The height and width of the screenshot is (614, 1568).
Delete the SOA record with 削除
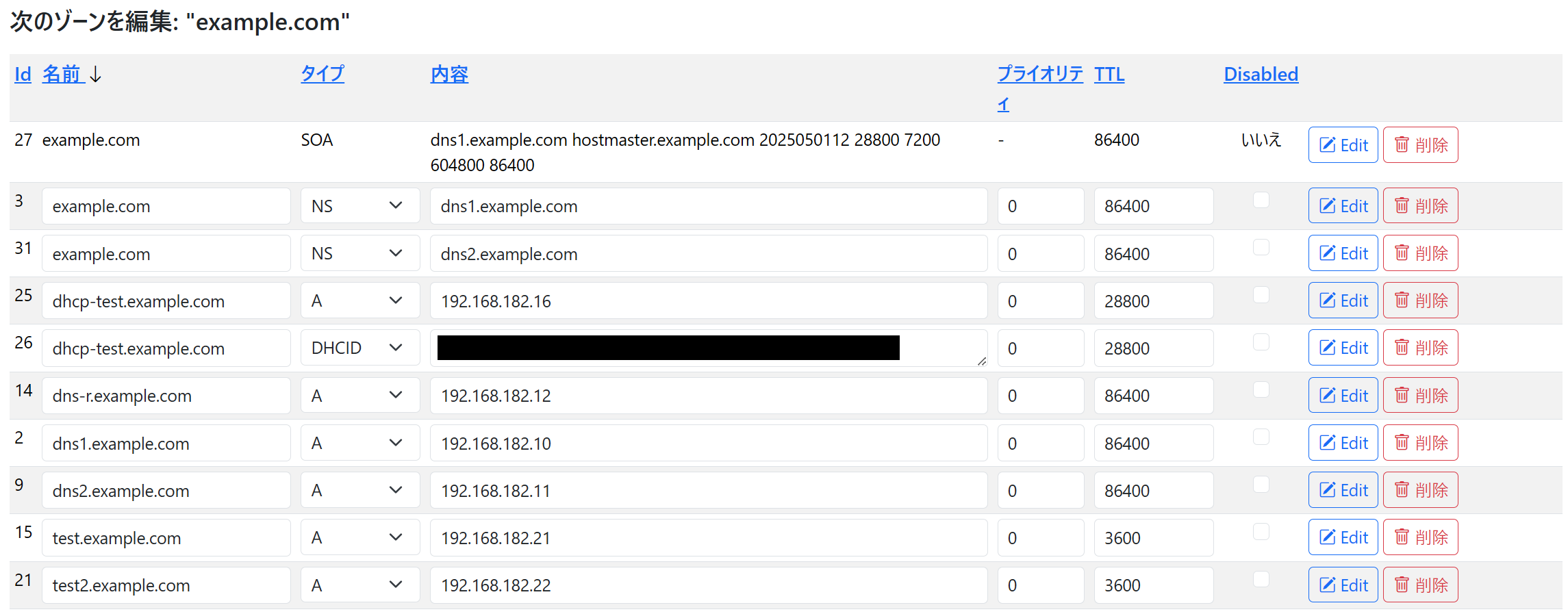tap(1420, 144)
